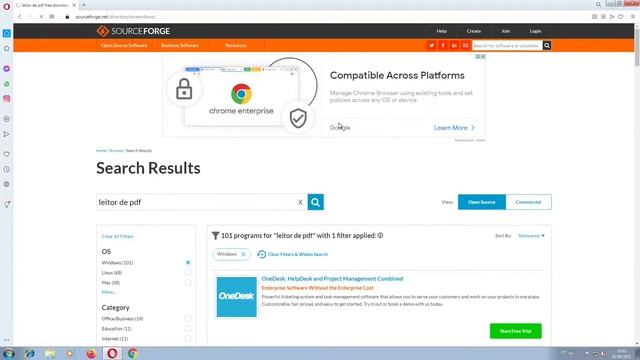640x360 pixels.
Task: Click 'Learn More' in the Chrome ad
Action: click(454, 128)
